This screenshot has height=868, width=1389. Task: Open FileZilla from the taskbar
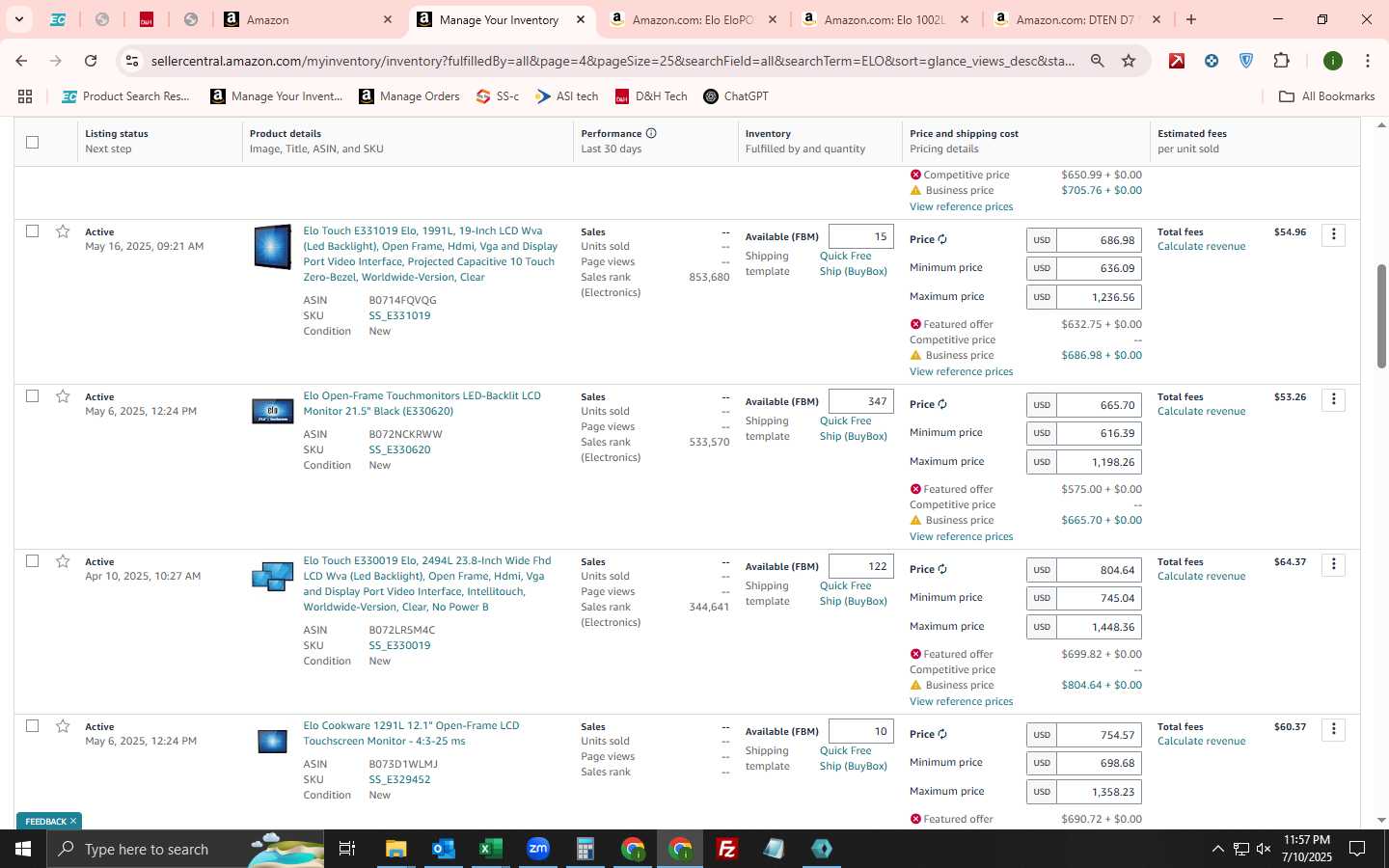[x=727, y=849]
